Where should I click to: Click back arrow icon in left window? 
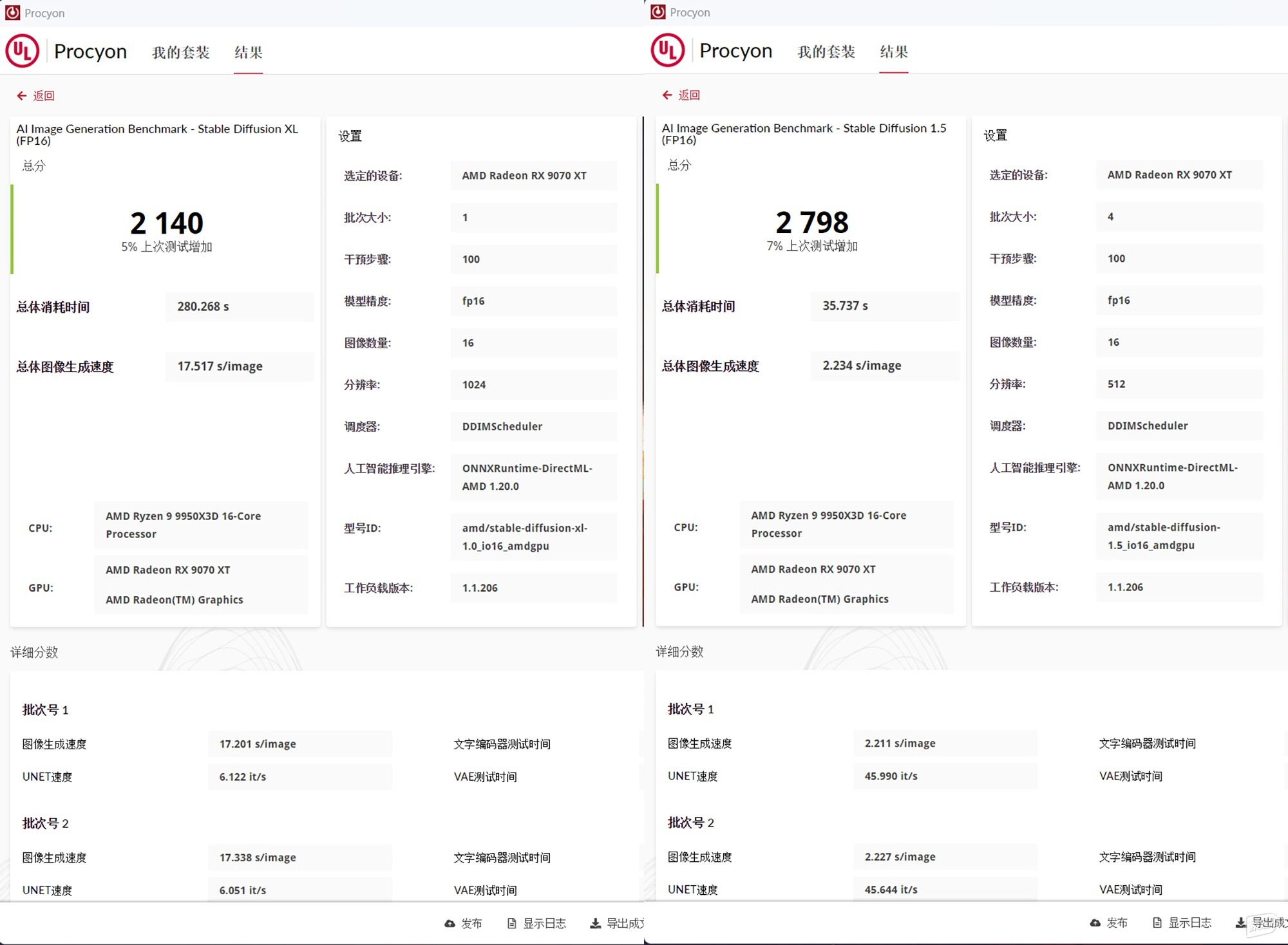pyautogui.click(x=22, y=96)
